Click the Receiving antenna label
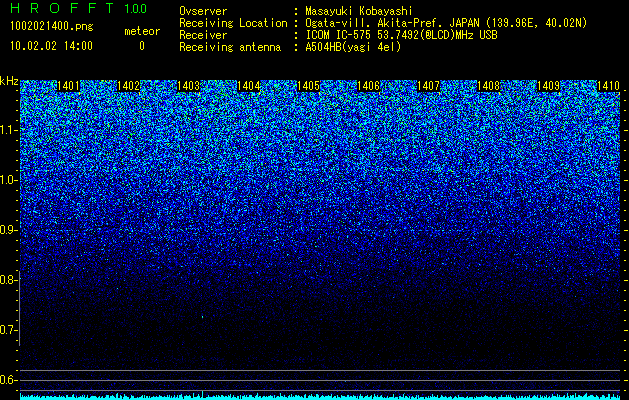629x400 pixels. point(230,47)
